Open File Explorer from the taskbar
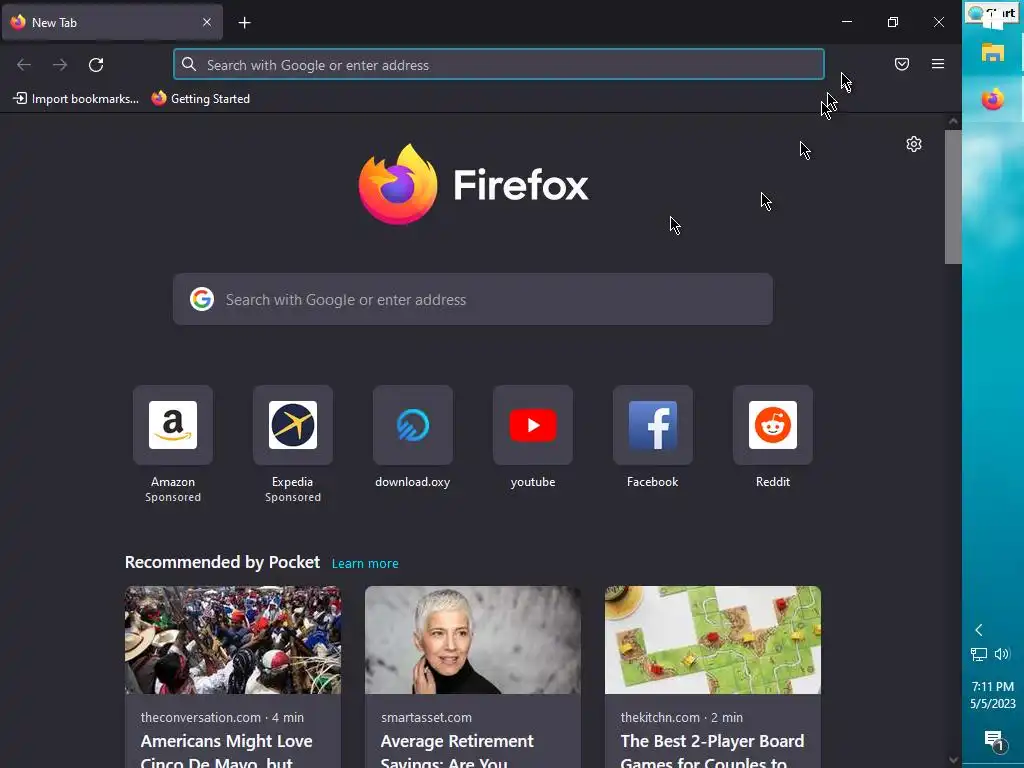Viewport: 1024px width, 768px height. coord(993,53)
